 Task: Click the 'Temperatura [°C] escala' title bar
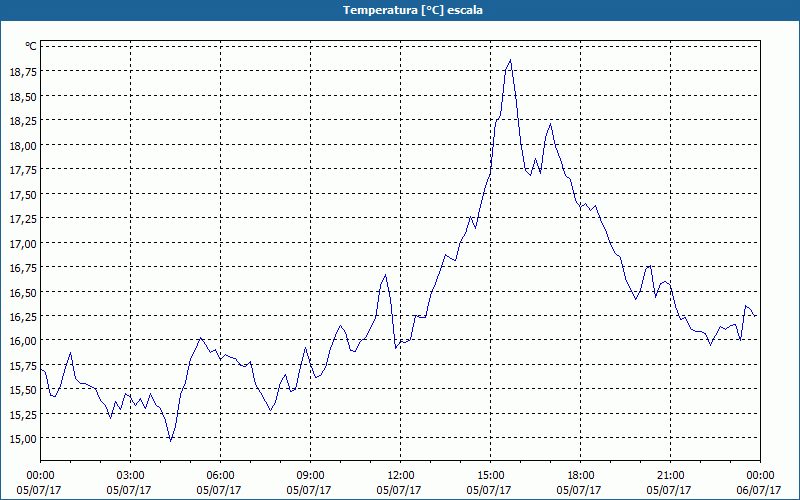pyautogui.click(x=400, y=10)
